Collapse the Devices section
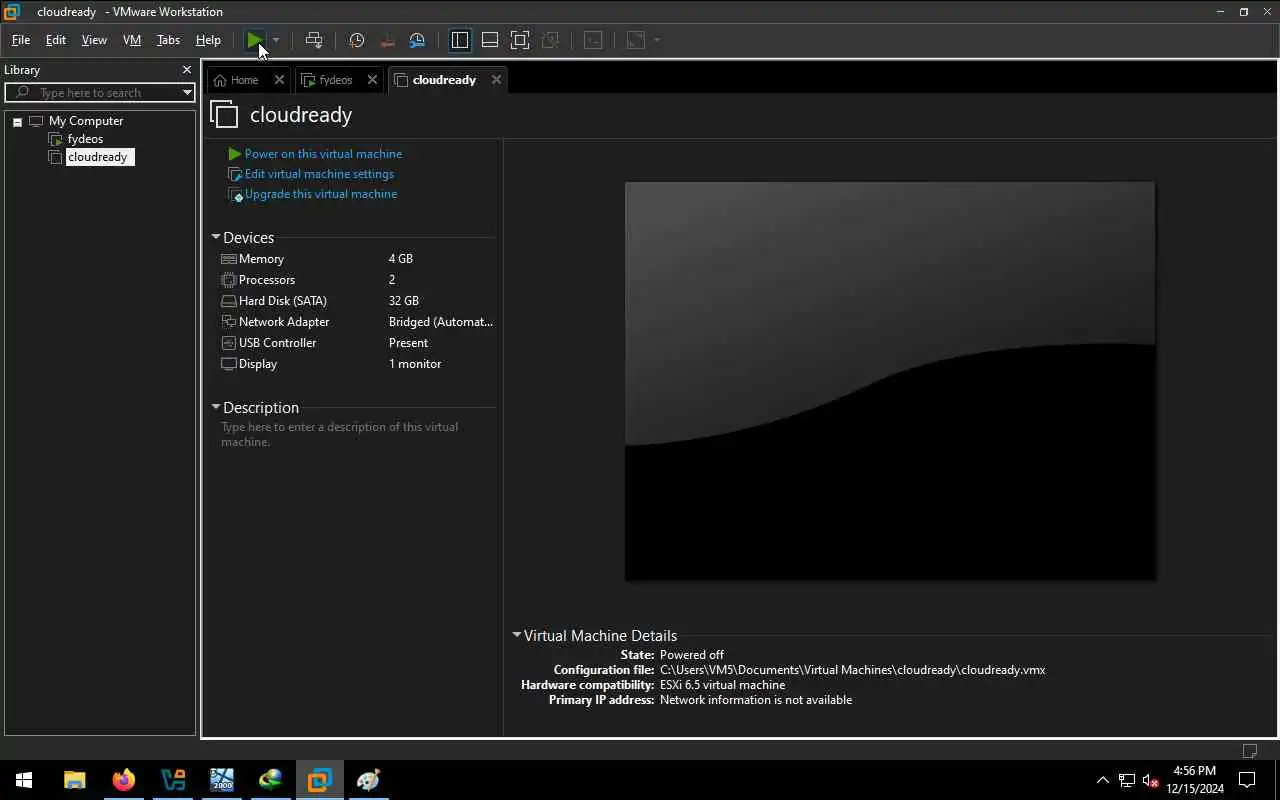This screenshot has height=800, width=1280. click(215, 237)
